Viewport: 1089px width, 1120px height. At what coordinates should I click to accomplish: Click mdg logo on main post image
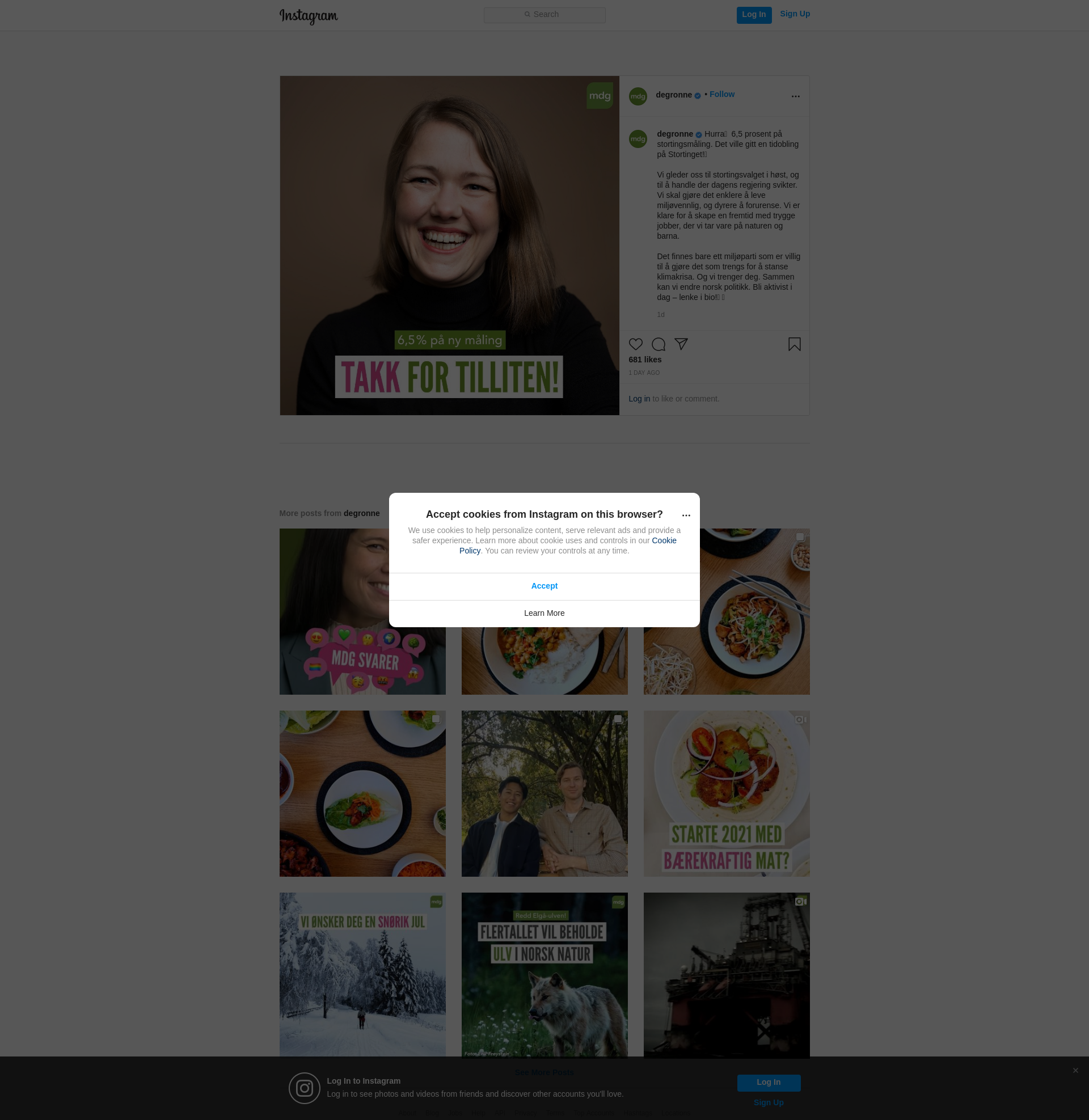coord(600,95)
